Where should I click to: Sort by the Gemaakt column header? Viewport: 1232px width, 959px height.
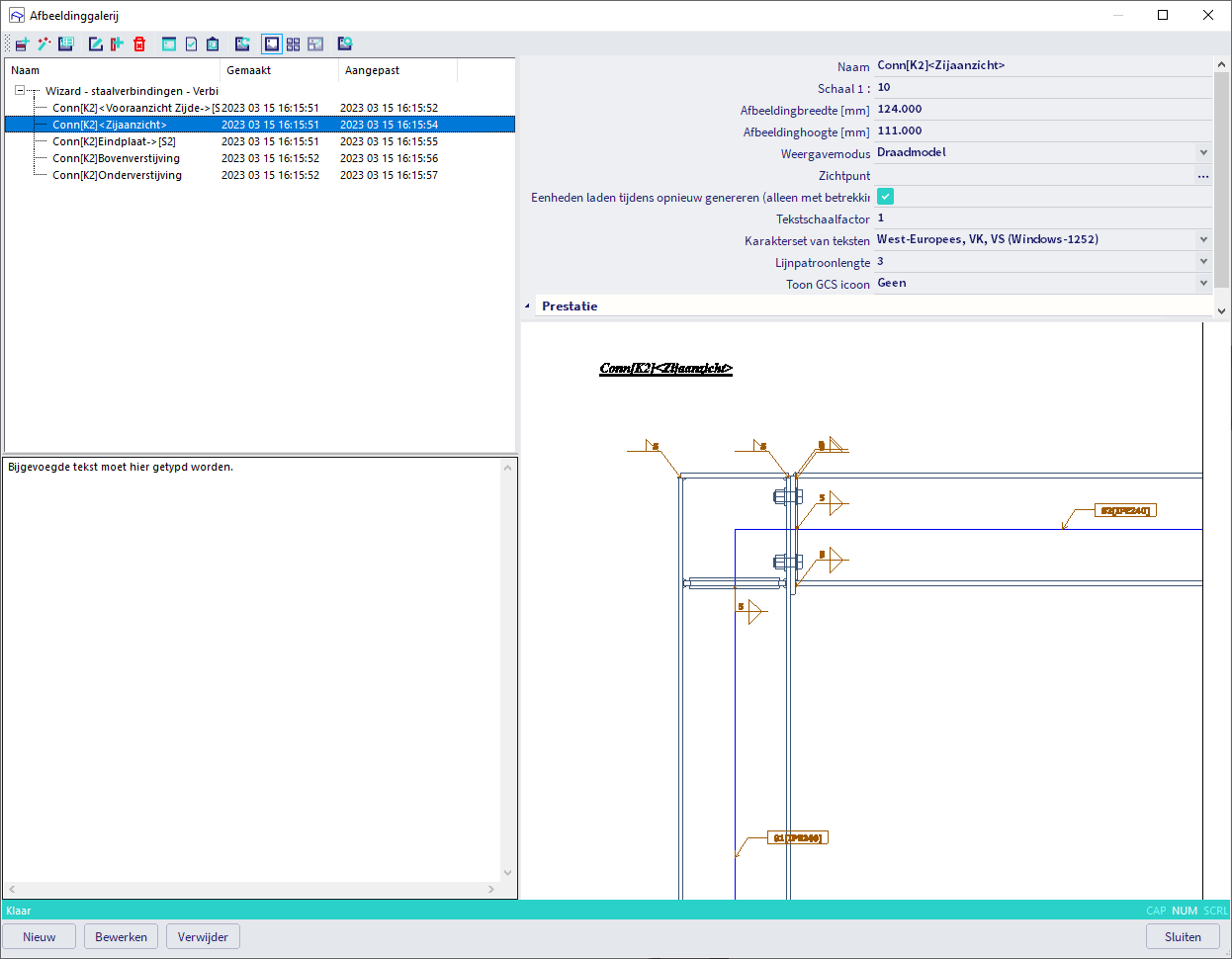pos(280,70)
